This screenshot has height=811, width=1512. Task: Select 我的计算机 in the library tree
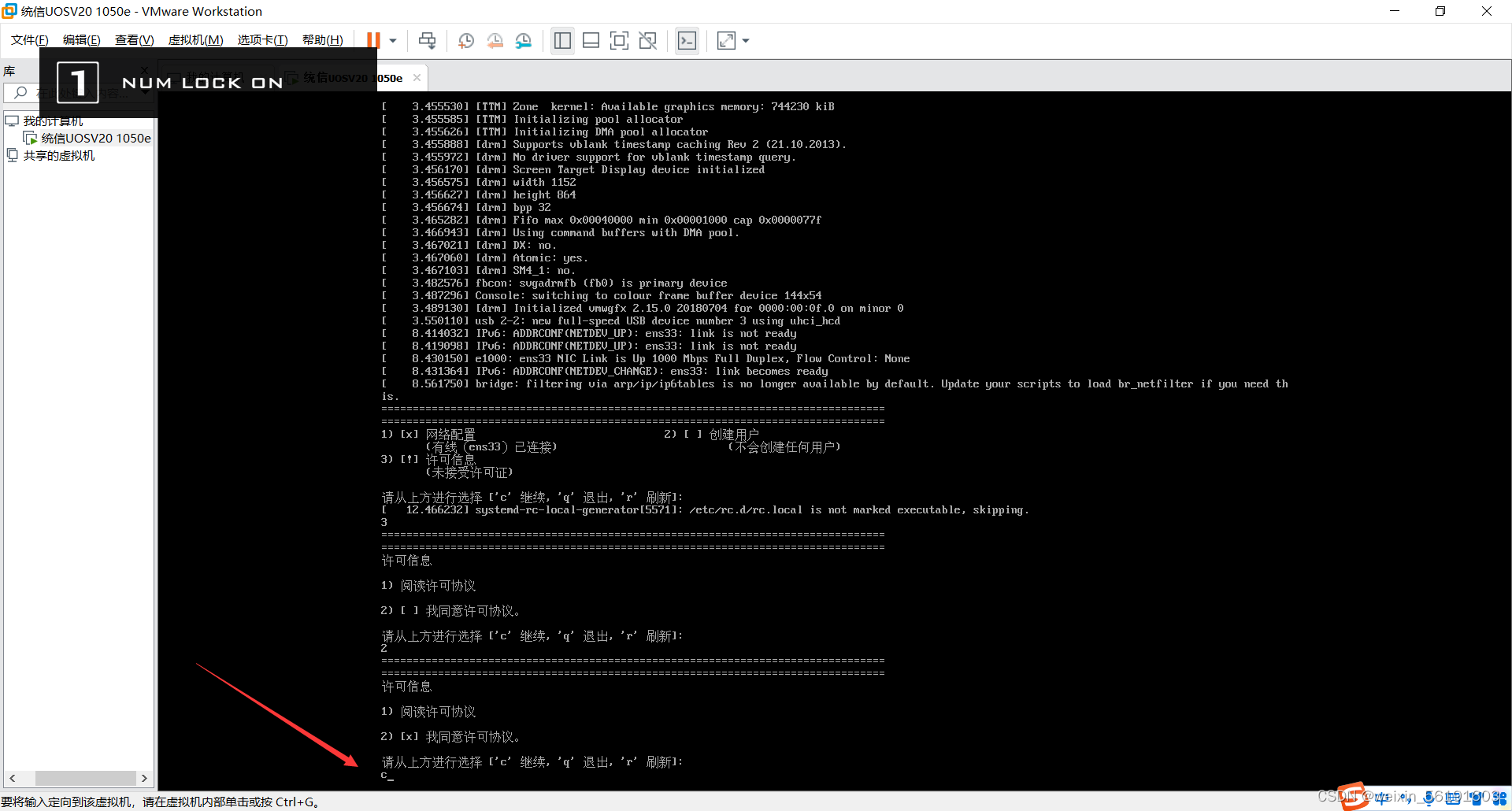point(53,120)
